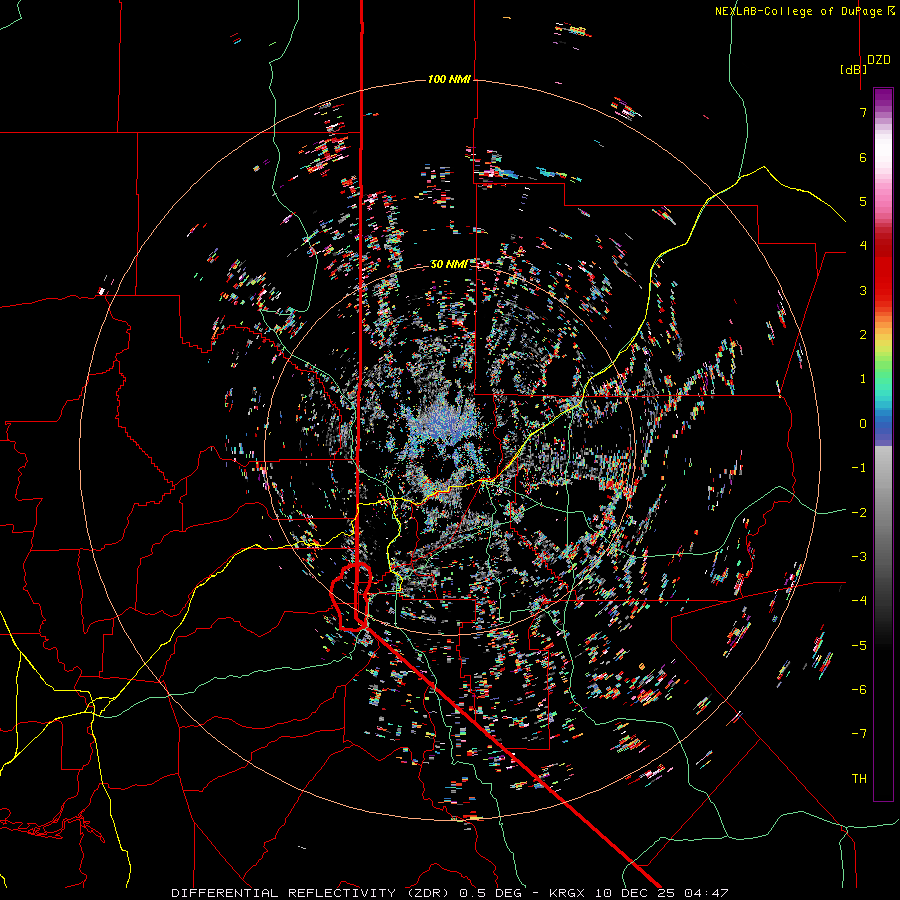This screenshot has width=900, height=900.
Task: Click the red band of the color bar
Action: tap(883, 270)
